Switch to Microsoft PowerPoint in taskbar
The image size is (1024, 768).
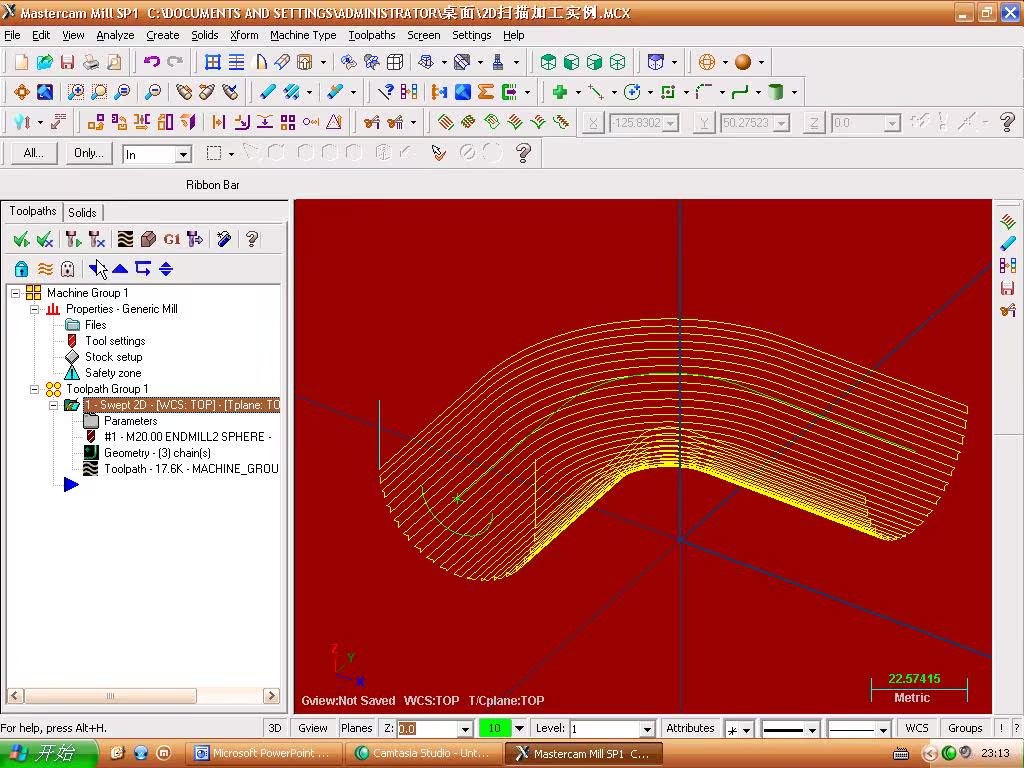pos(264,754)
